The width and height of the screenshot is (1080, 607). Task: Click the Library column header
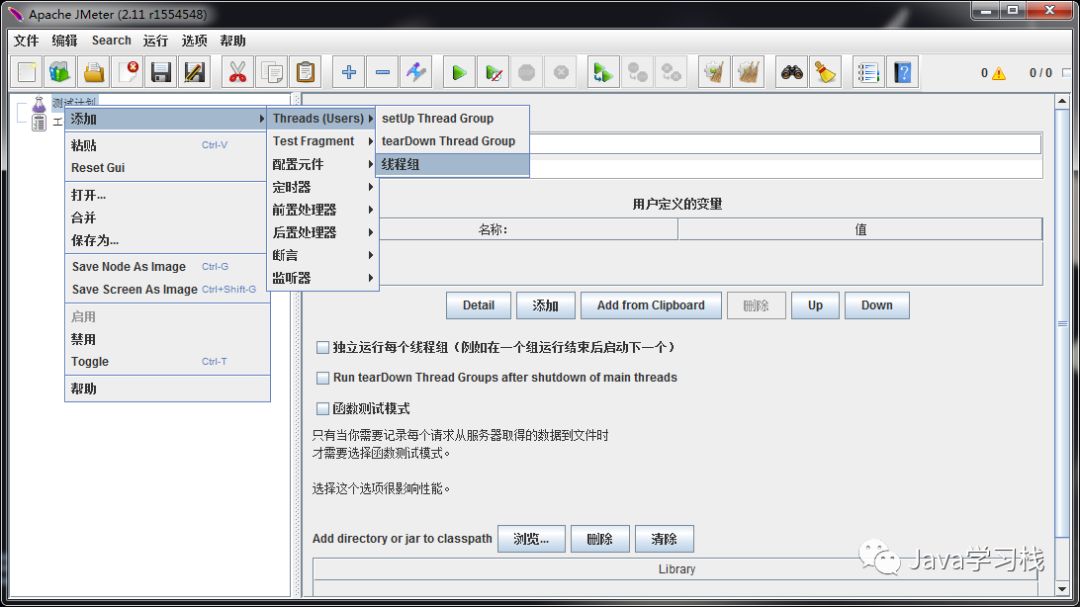point(676,569)
